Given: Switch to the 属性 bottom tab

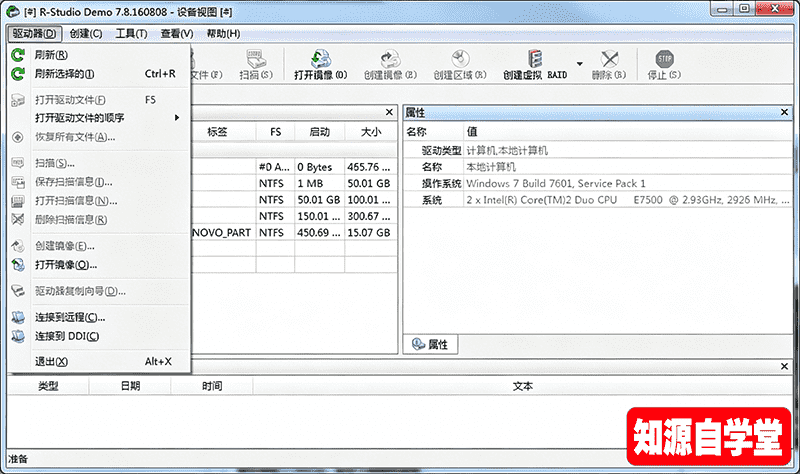Looking at the screenshot, I should [x=430, y=344].
